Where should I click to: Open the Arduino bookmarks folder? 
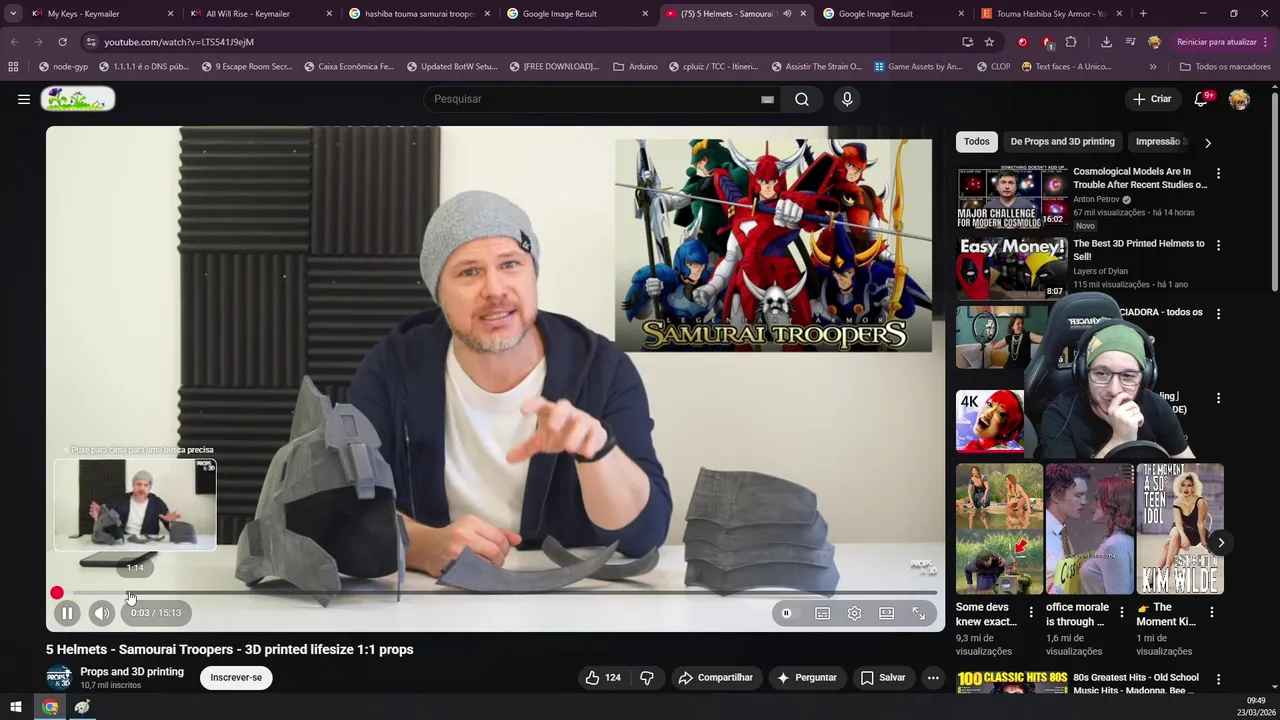pos(635,67)
